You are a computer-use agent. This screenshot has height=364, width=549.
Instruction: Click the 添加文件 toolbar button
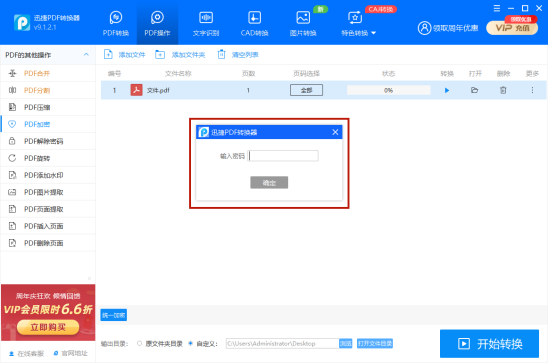point(124,55)
